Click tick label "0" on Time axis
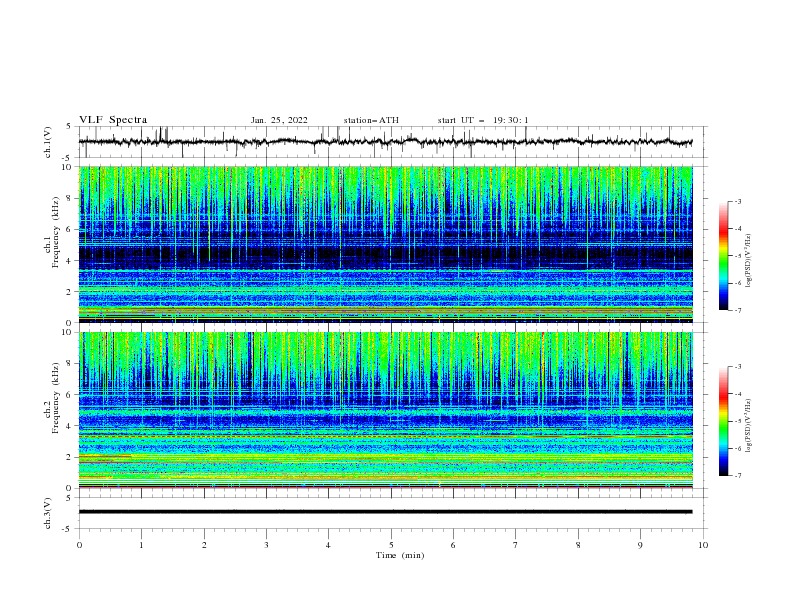This screenshot has height=612, width=792. tap(79, 545)
